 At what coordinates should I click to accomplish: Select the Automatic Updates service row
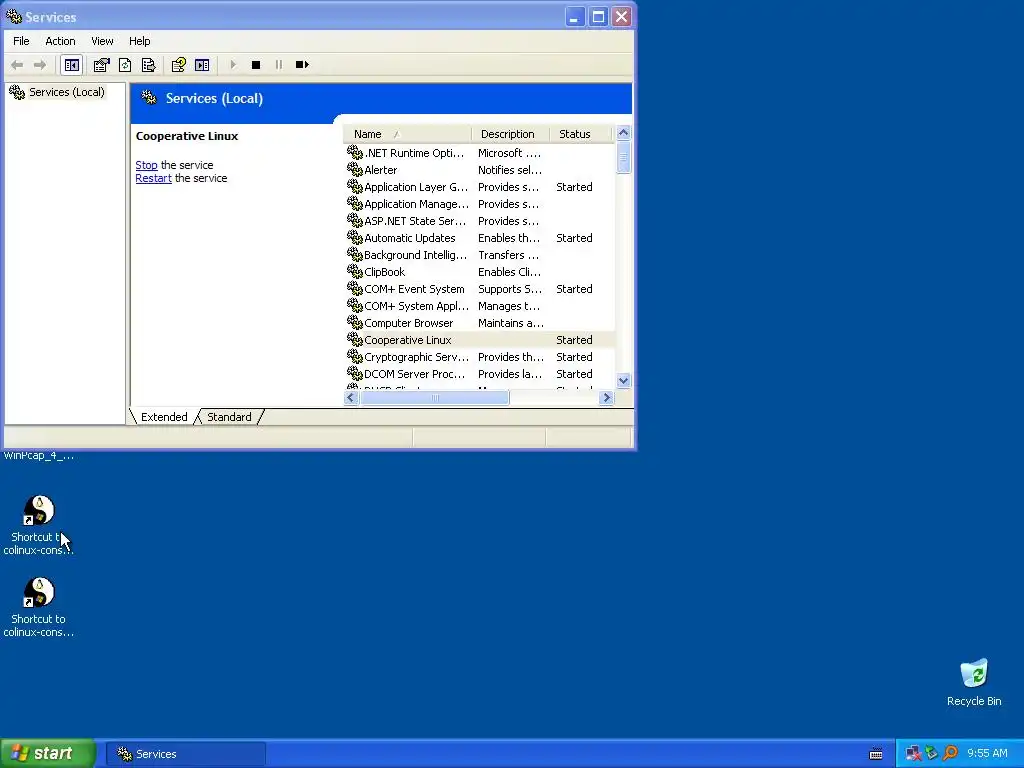click(x=479, y=238)
